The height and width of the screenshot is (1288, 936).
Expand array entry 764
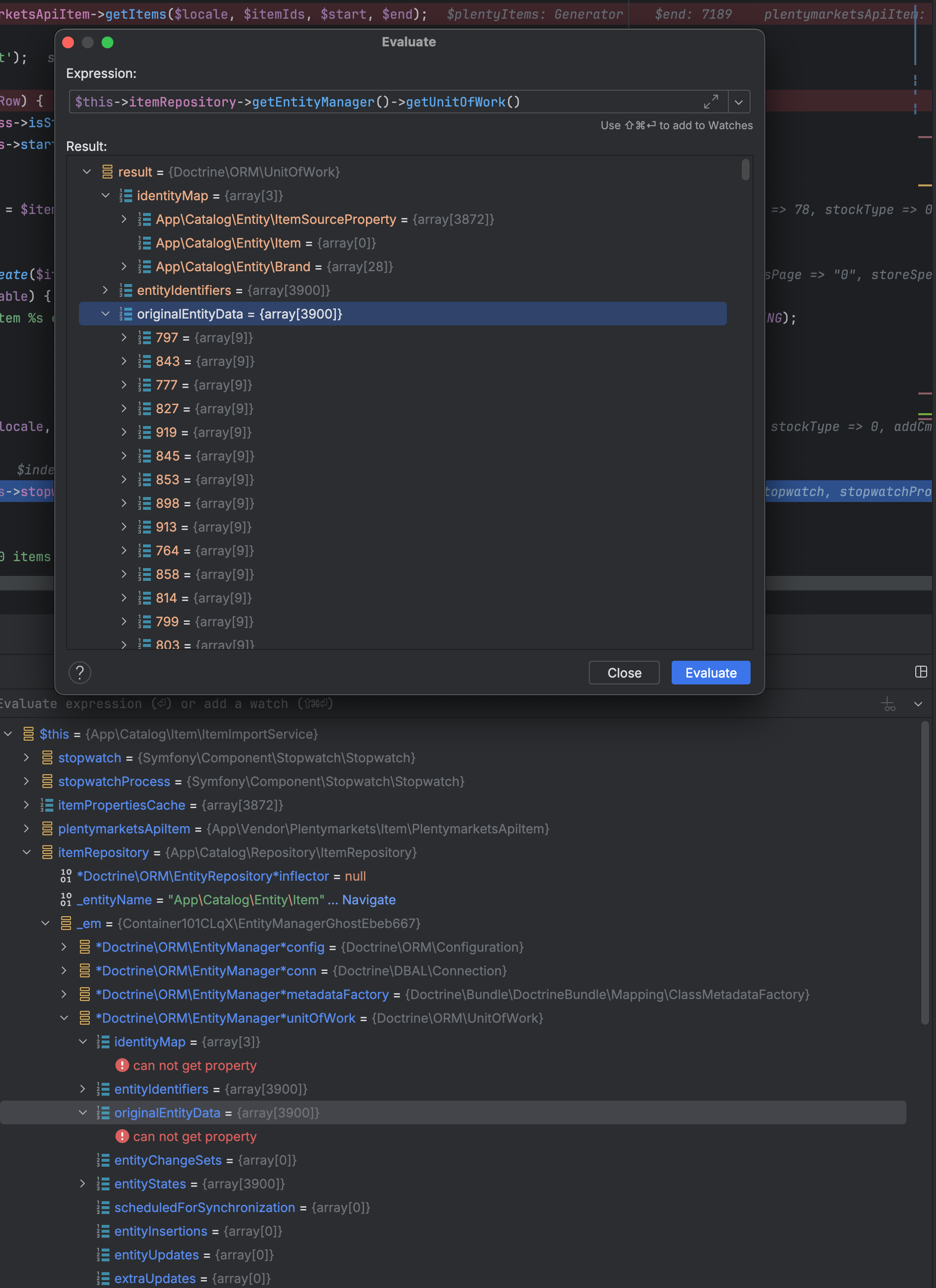click(x=124, y=551)
